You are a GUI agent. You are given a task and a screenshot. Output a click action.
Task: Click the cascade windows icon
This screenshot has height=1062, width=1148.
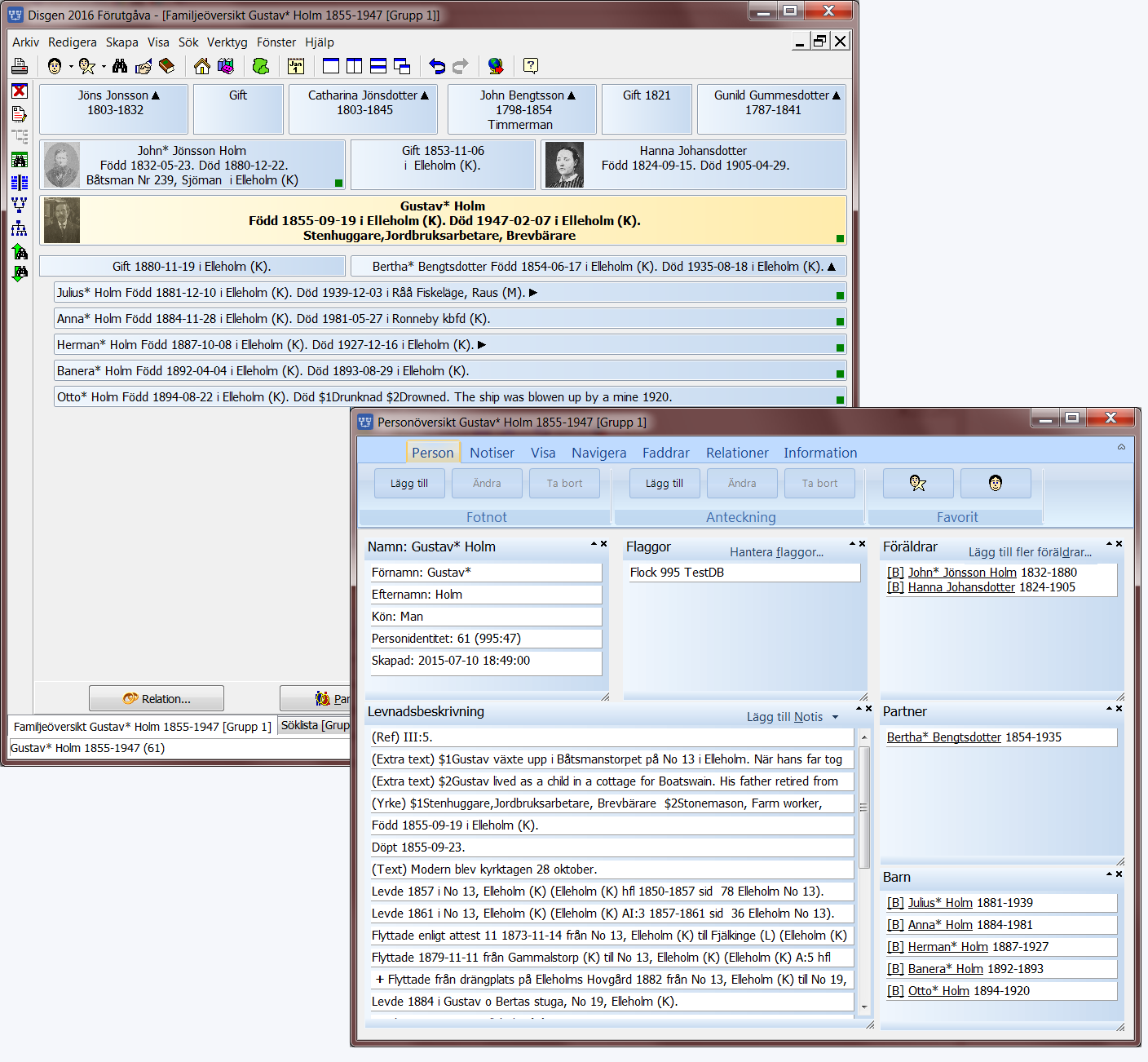point(402,66)
